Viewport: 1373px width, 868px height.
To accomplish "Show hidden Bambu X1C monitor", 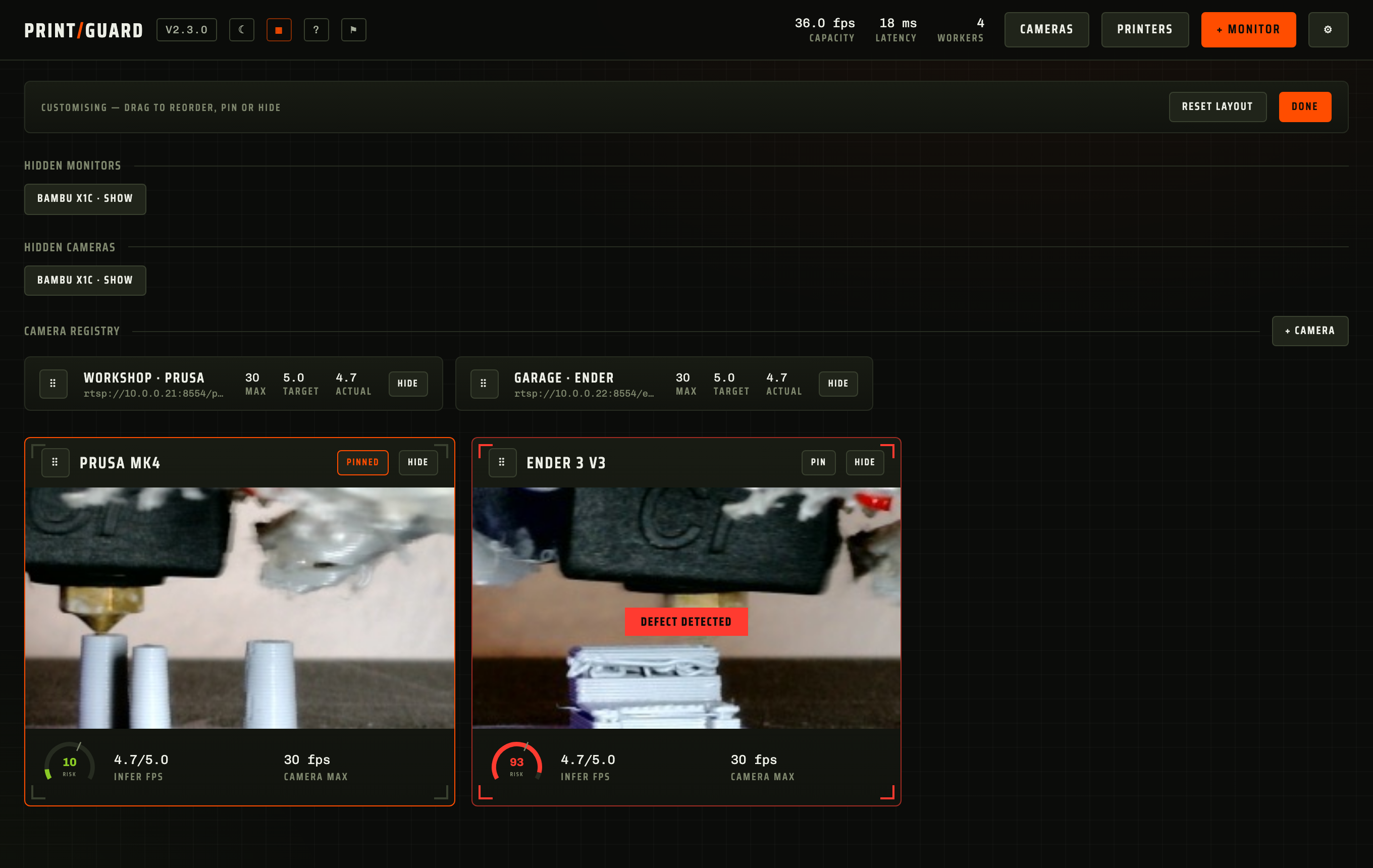I will click(x=85, y=199).
